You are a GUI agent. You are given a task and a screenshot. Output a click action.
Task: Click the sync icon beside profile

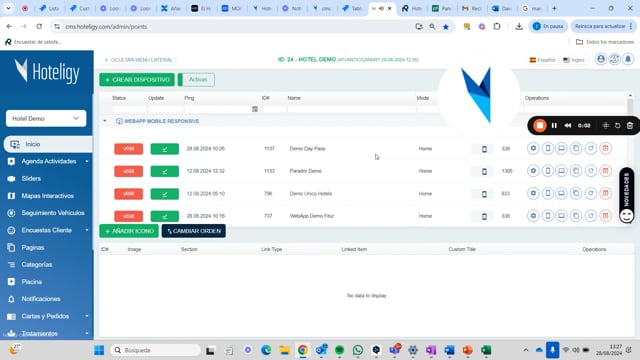[614, 59]
